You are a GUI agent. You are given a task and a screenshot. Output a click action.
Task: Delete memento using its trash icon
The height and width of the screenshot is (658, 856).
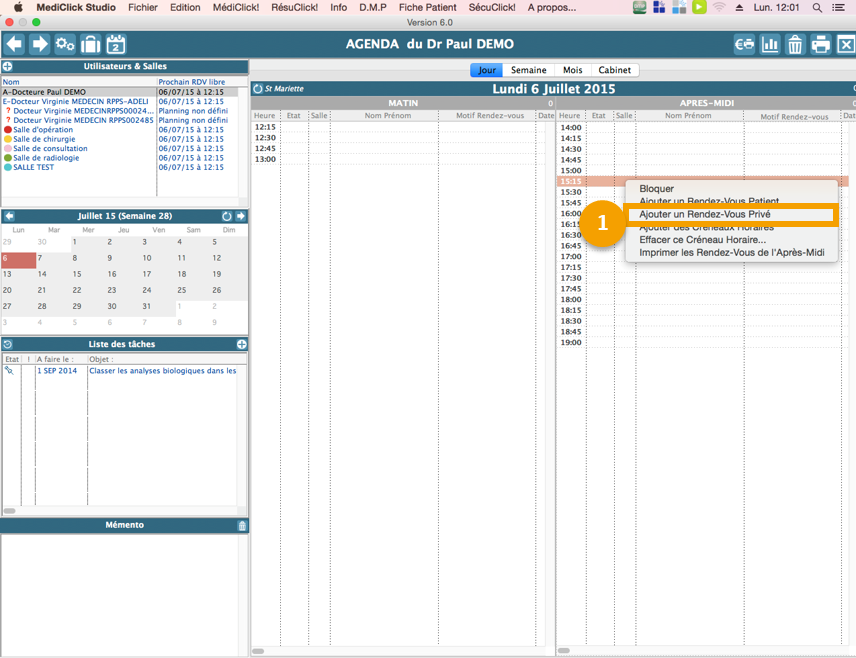[241, 525]
